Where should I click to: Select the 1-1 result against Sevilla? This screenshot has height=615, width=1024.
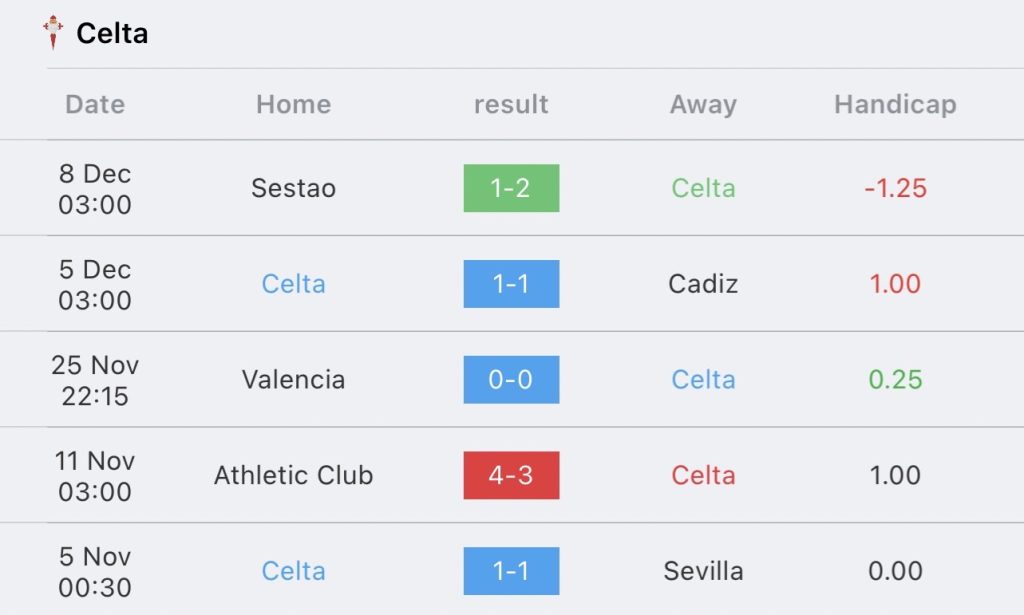(511, 571)
